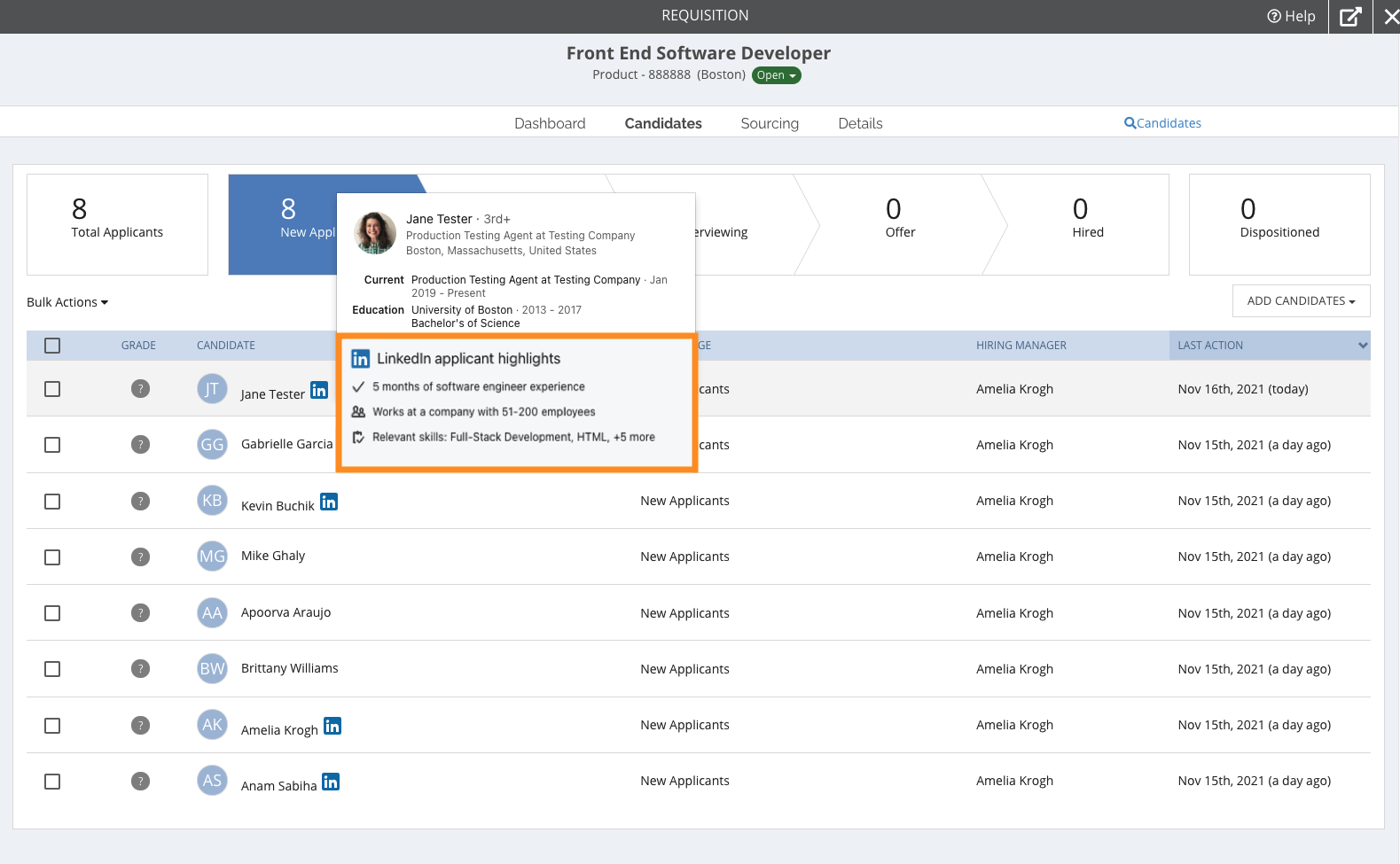The width and height of the screenshot is (1400, 864).
Task: Click the Candidates search link
Action: point(1162,123)
